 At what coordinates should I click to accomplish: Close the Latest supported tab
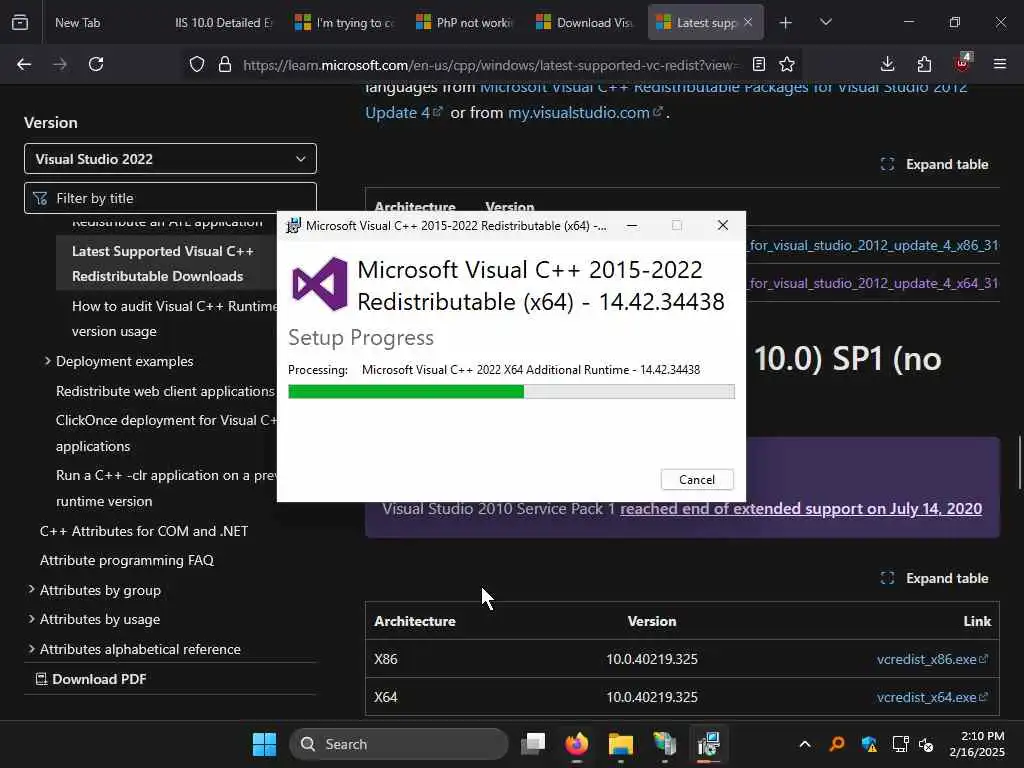coord(748,22)
